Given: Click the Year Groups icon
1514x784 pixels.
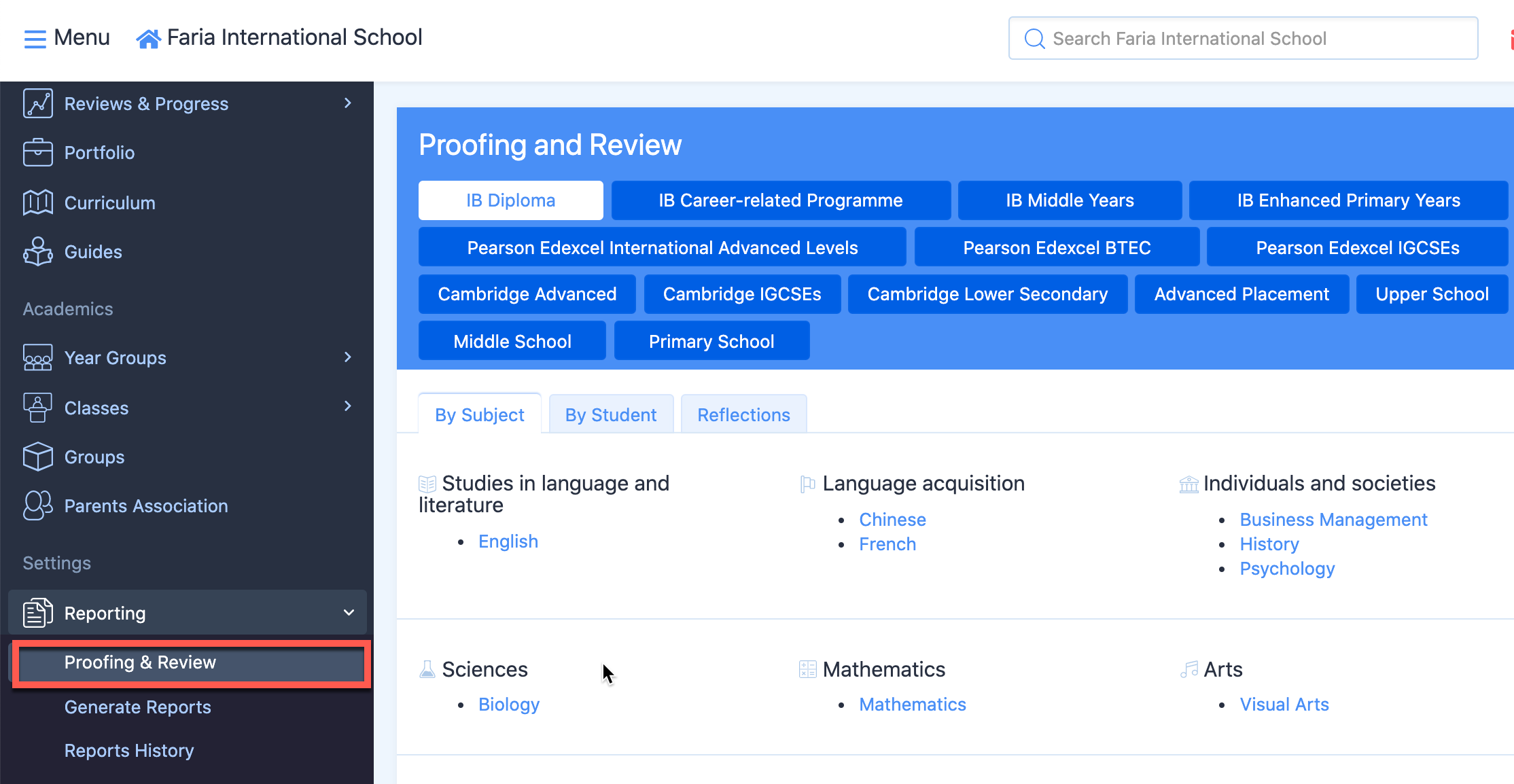Looking at the screenshot, I should click(x=37, y=357).
